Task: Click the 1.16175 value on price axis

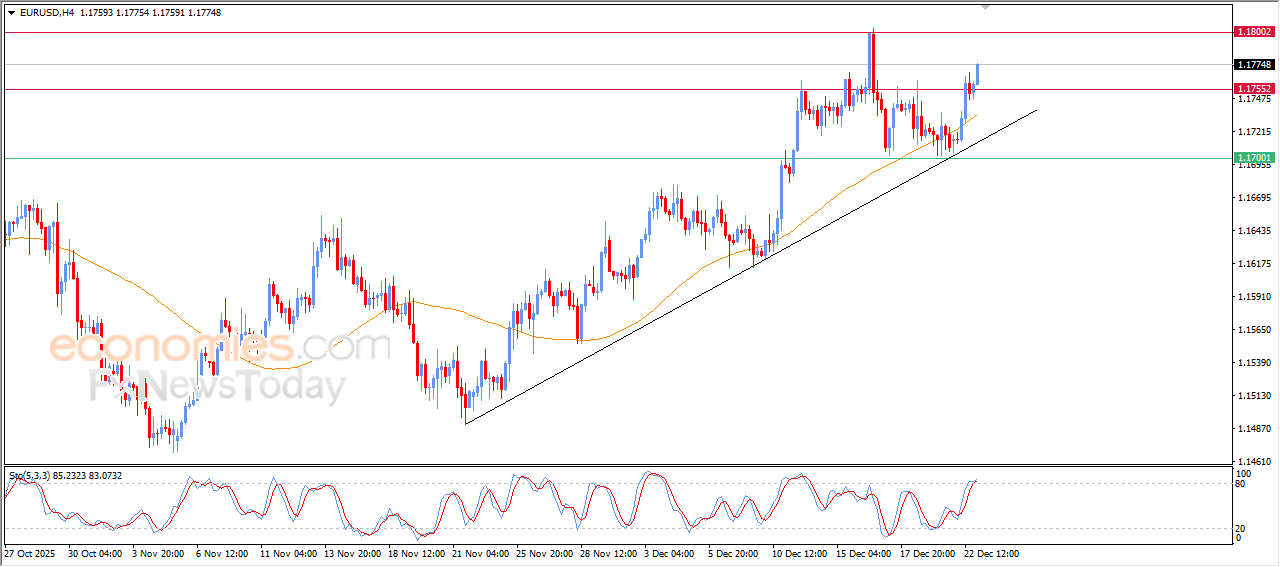Action: point(1254,264)
